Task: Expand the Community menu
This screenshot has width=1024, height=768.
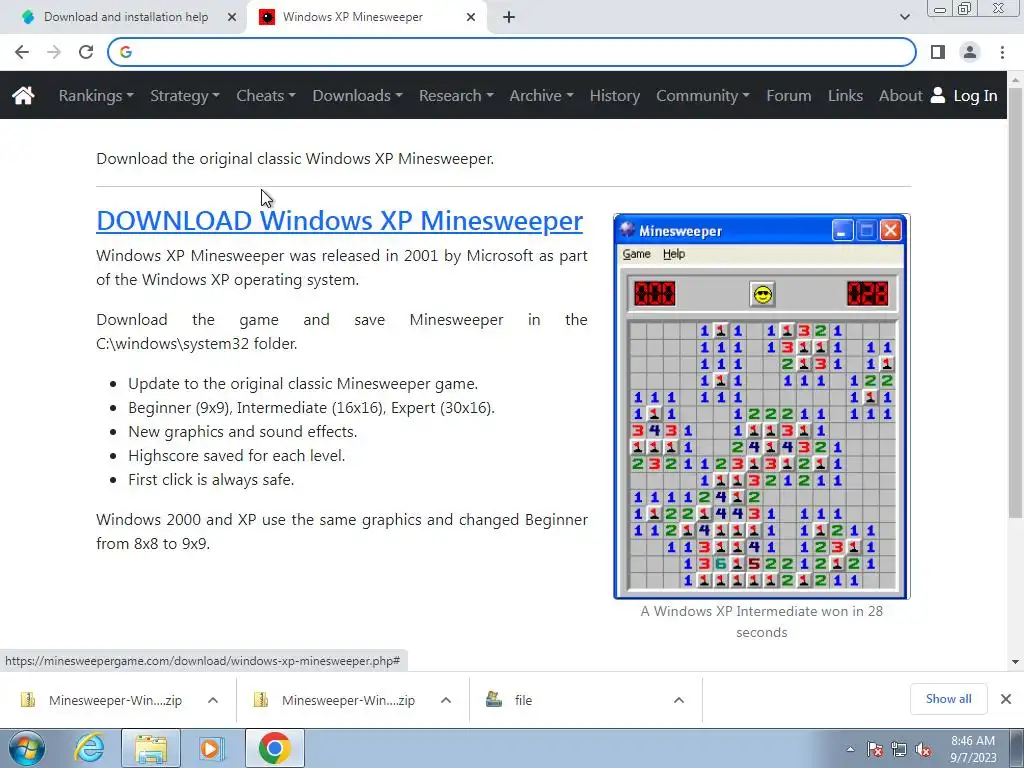Action: pyautogui.click(x=703, y=96)
